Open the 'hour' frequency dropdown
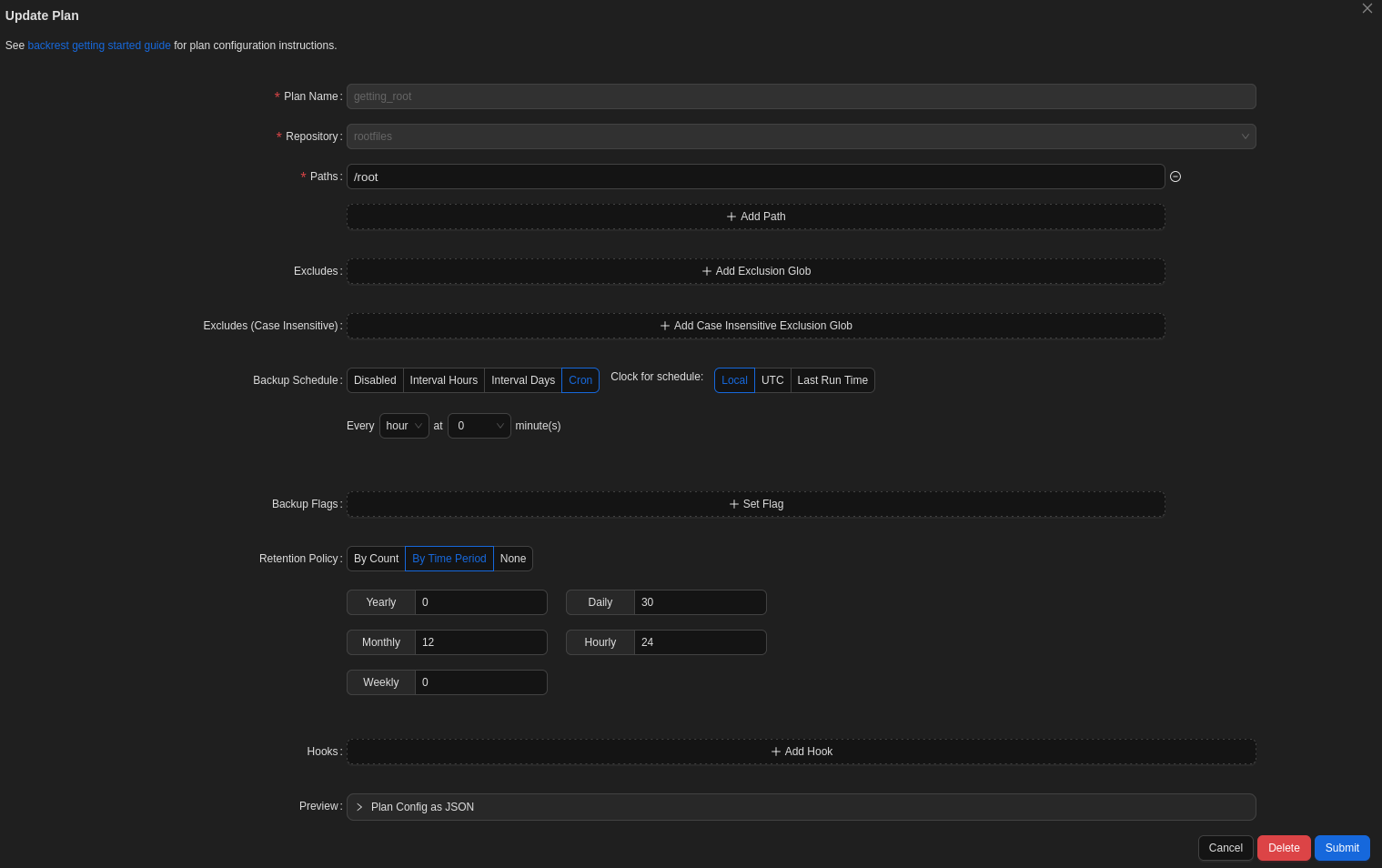Viewport: 1382px width, 868px height. 404,426
